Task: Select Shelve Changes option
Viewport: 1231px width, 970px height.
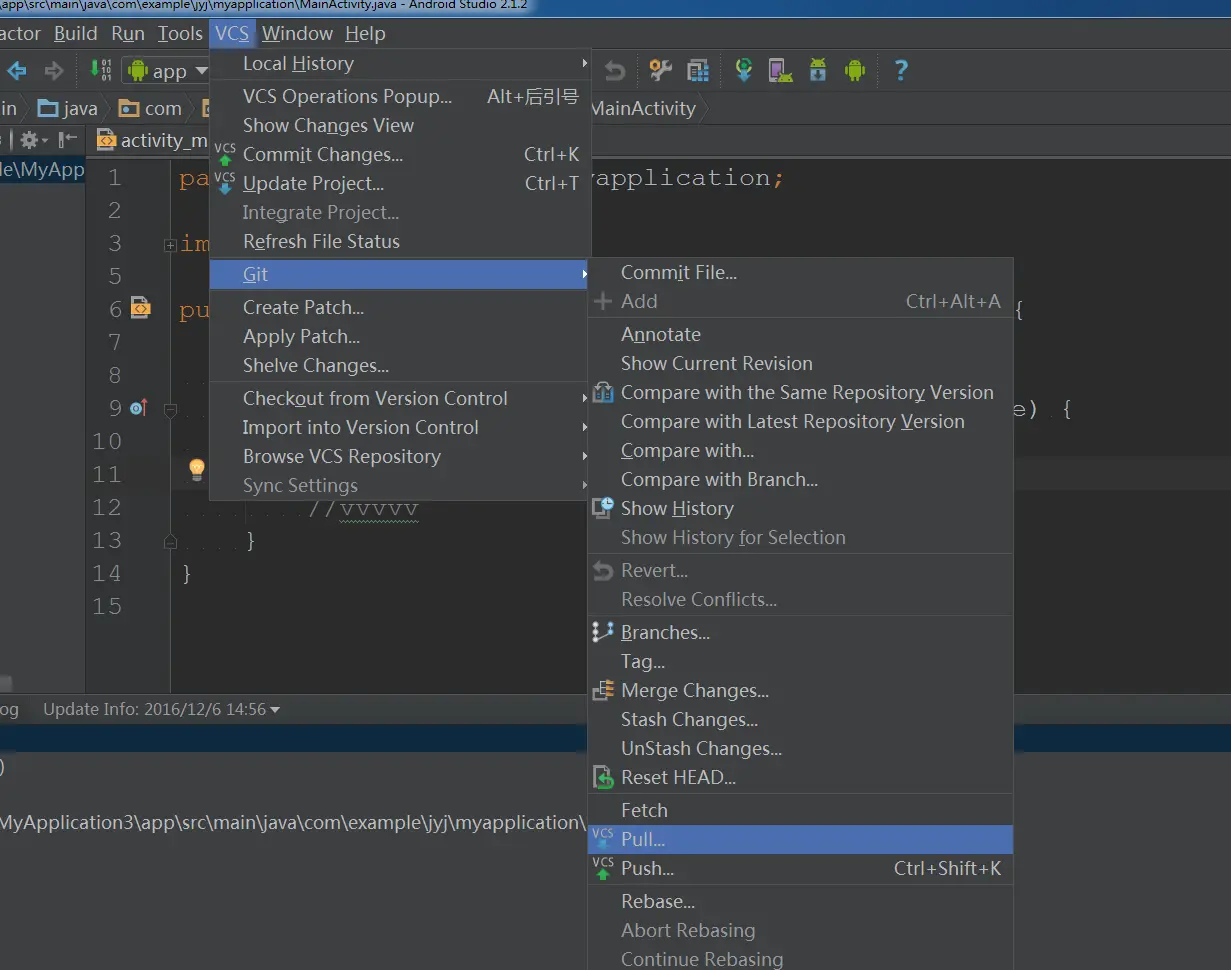Action: click(x=400, y=365)
